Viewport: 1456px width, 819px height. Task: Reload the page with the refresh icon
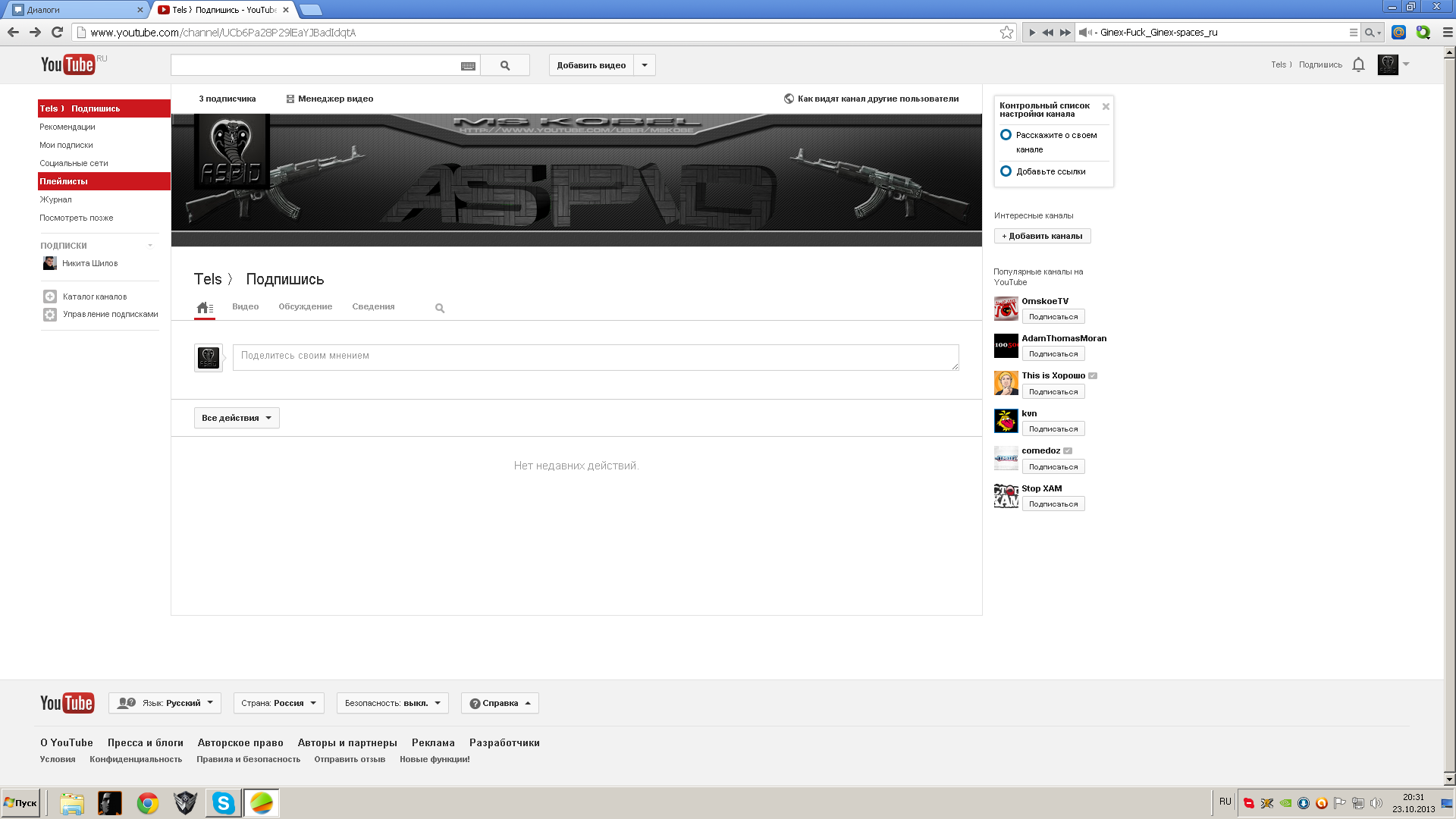[x=57, y=32]
